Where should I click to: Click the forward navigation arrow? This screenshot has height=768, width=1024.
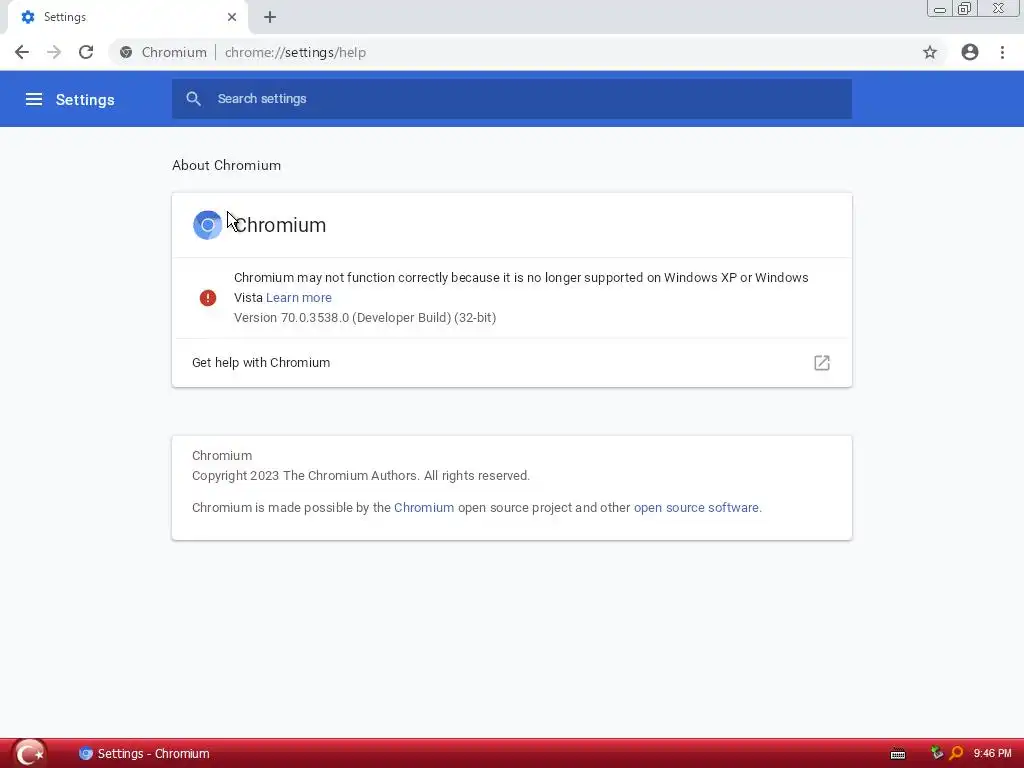click(54, 52)
